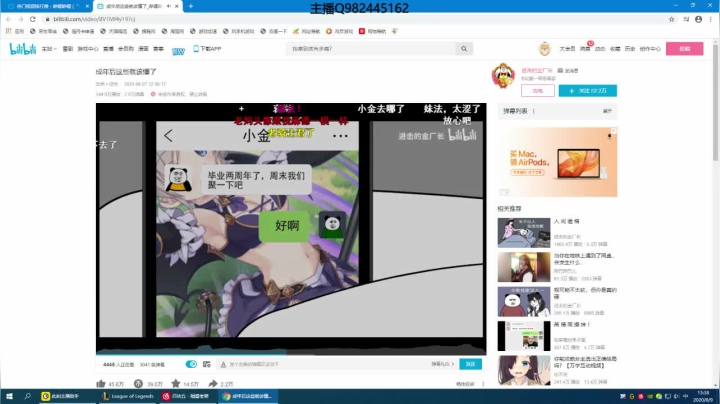Click the send message envelope icon
The height and width of the screenshot is (404, 720).
tap(560, 71)
